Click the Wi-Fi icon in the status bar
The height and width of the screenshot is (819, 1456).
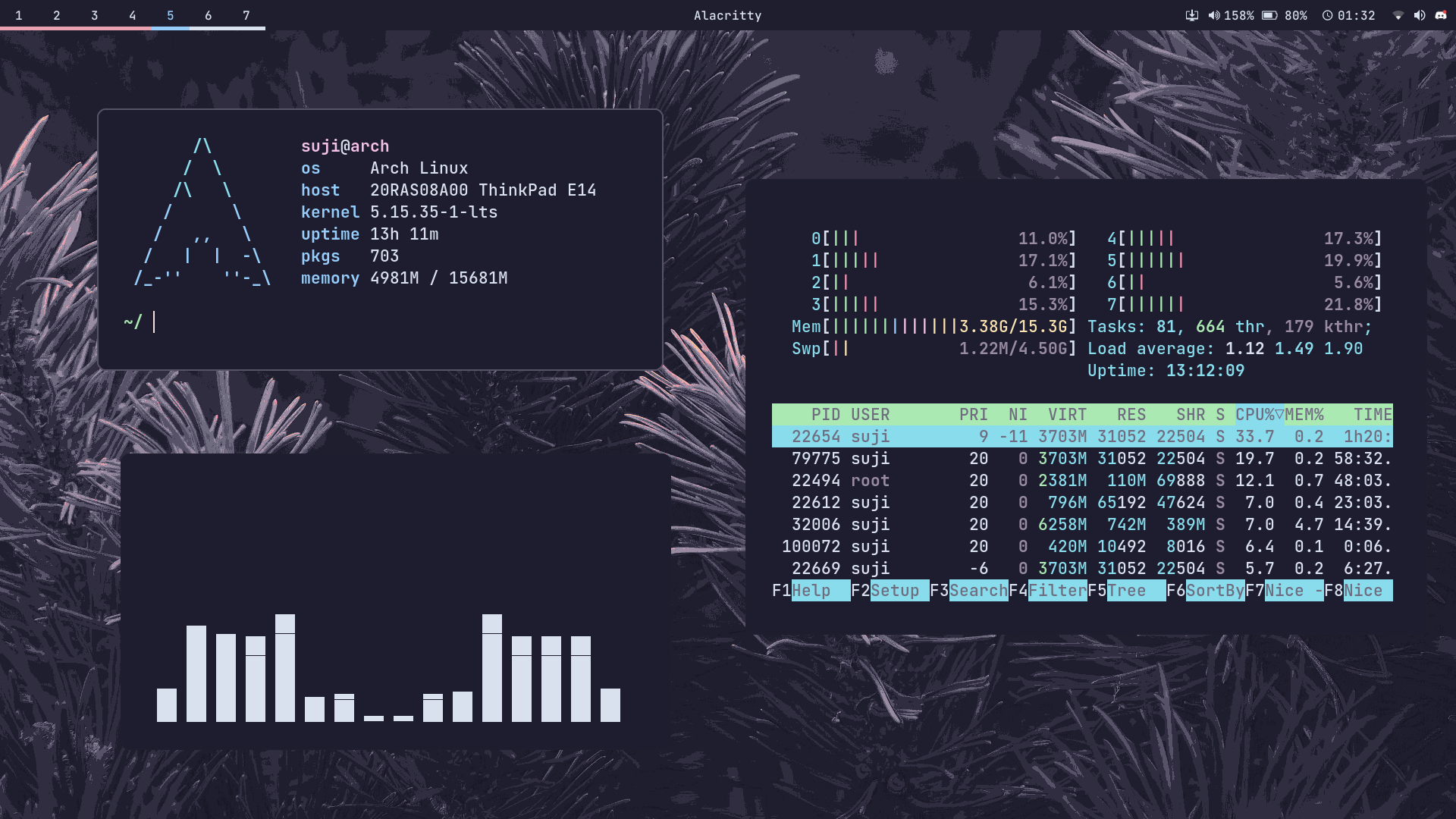pos(1398,14)
